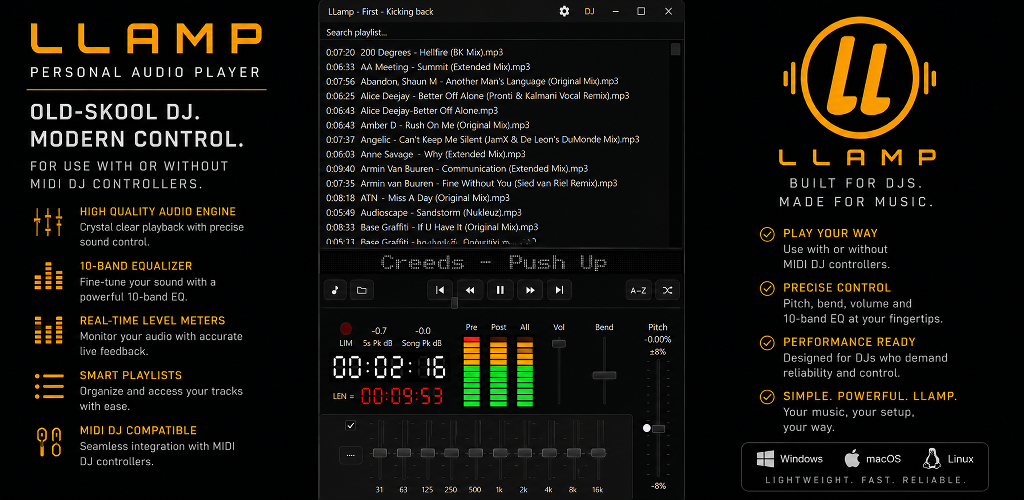Open LLamp settings via the gear icon
Viewport: 1024px width, 500px height.
(x=564, y=11)
